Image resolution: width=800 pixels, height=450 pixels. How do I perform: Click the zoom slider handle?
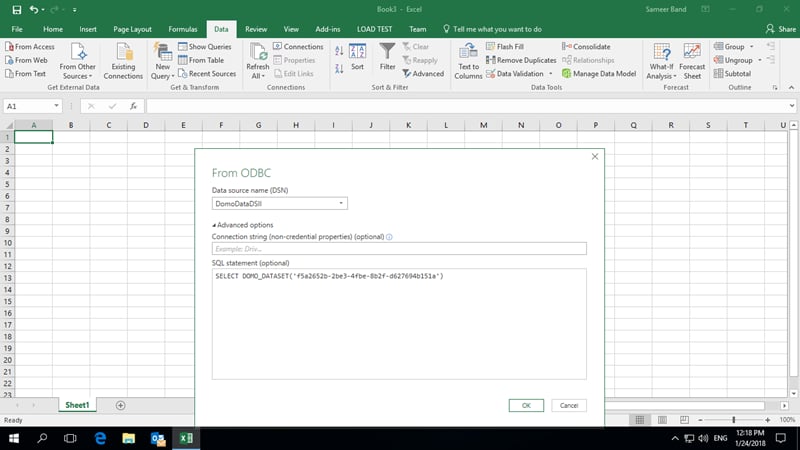[x=734, y=420]
